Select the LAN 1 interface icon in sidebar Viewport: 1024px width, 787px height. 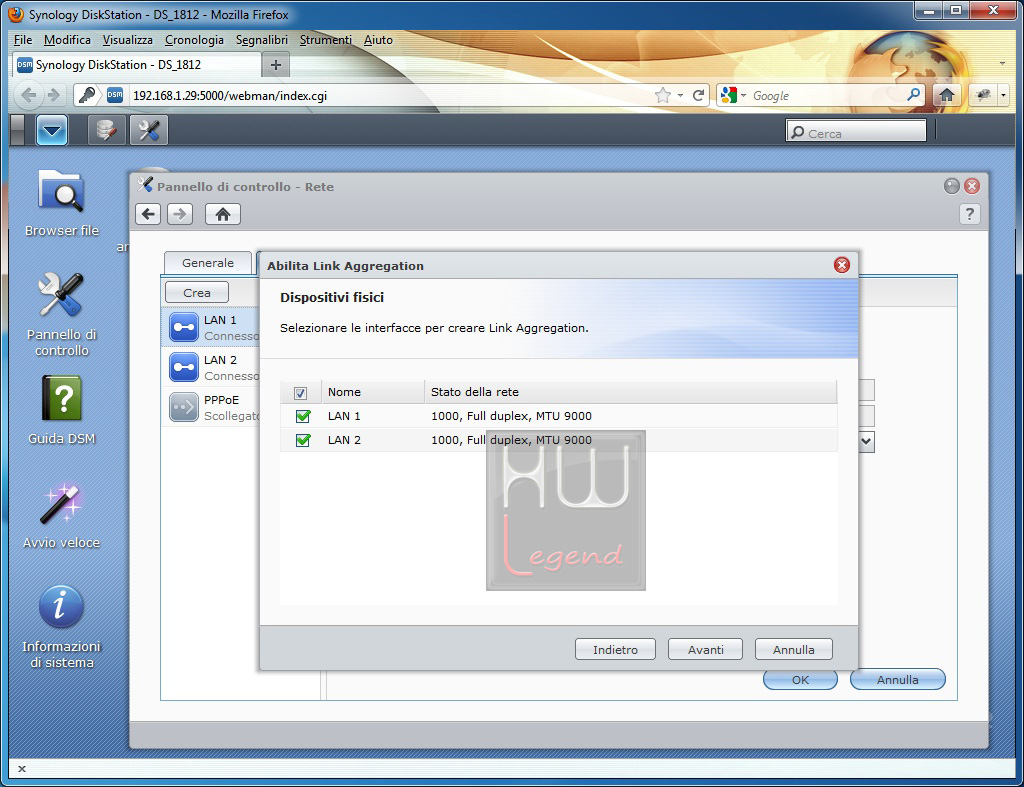coord(184,327)
